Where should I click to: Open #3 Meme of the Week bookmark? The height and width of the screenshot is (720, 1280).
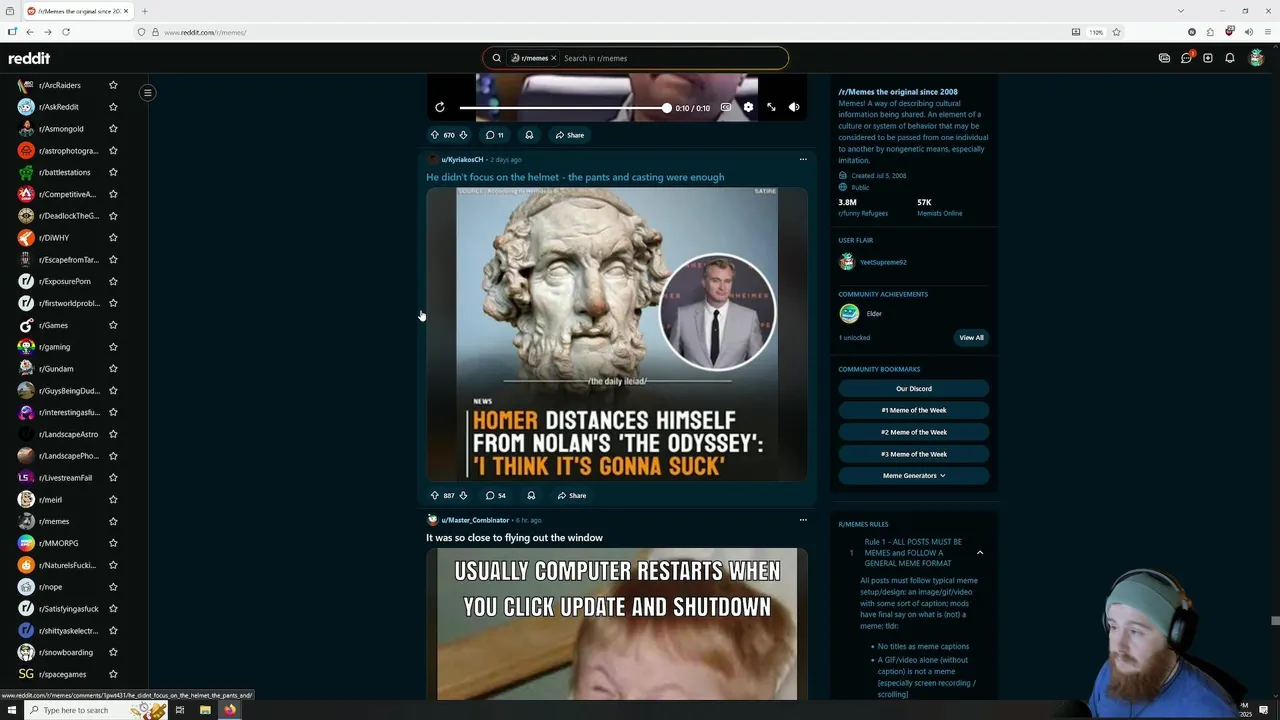click(x=914, y=454)
